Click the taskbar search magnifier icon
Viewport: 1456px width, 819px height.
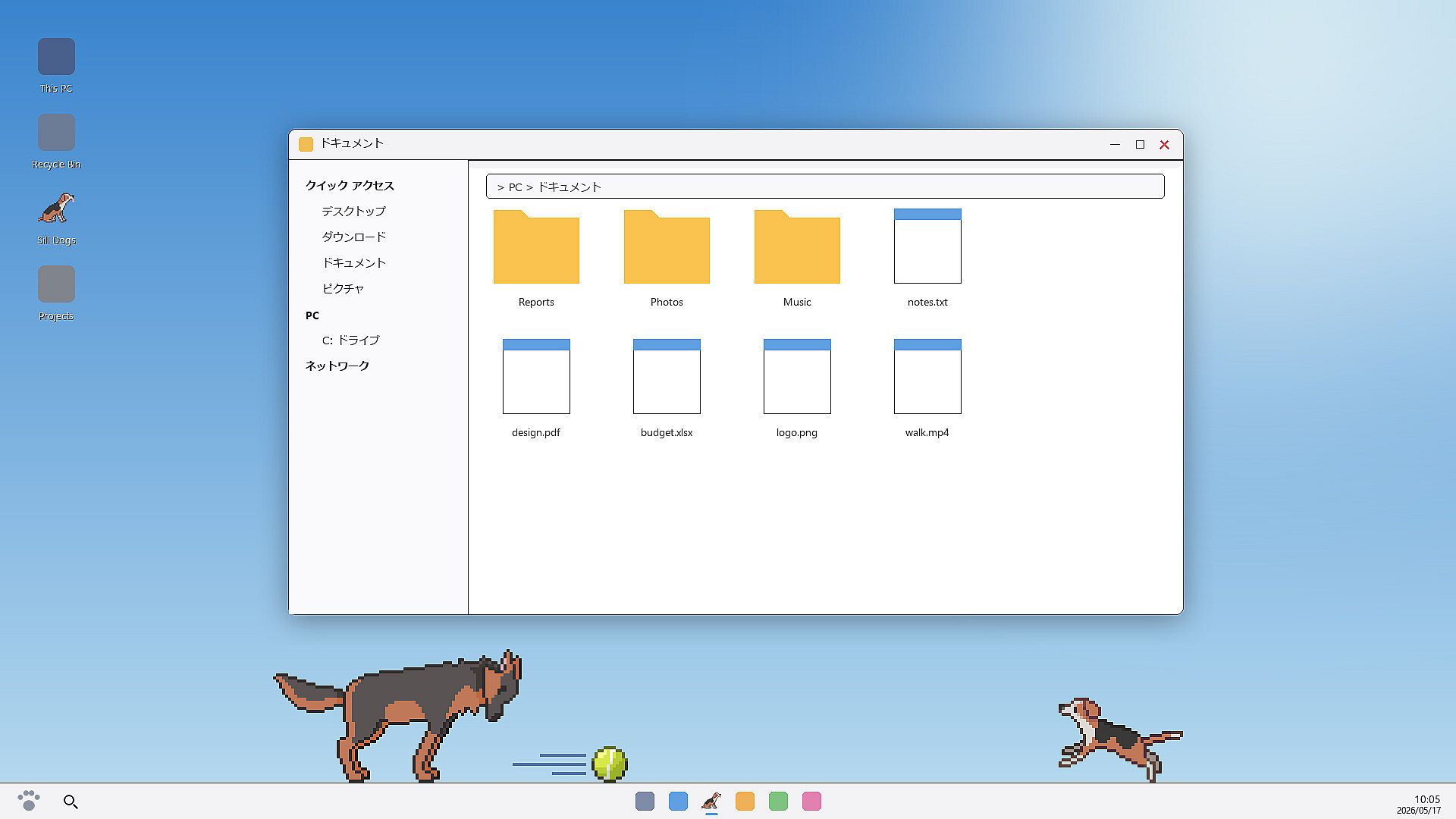pos(71,802)
